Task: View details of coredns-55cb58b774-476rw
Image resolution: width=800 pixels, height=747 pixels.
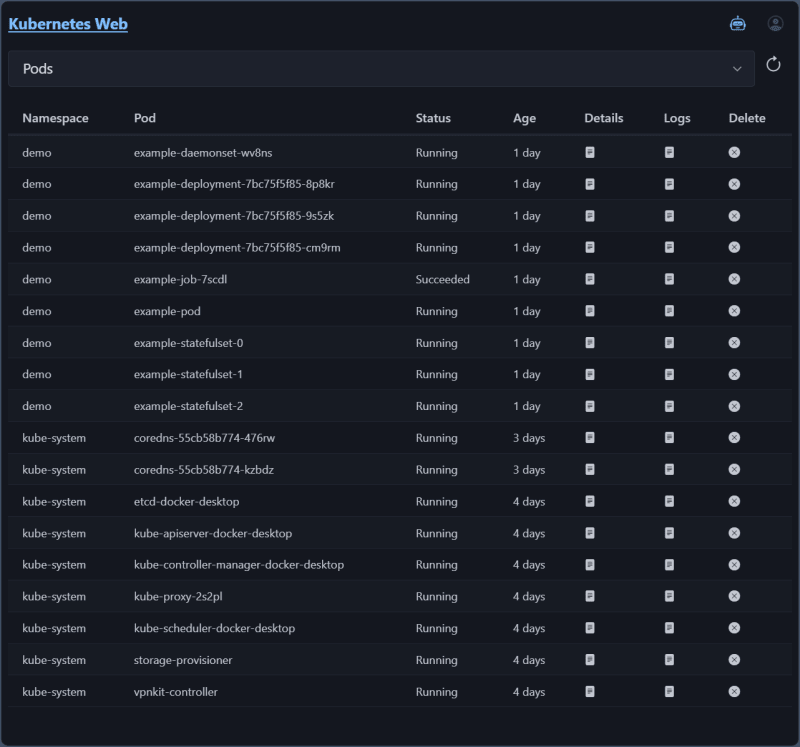Action: pyautogui.click(x=590, y=438)
